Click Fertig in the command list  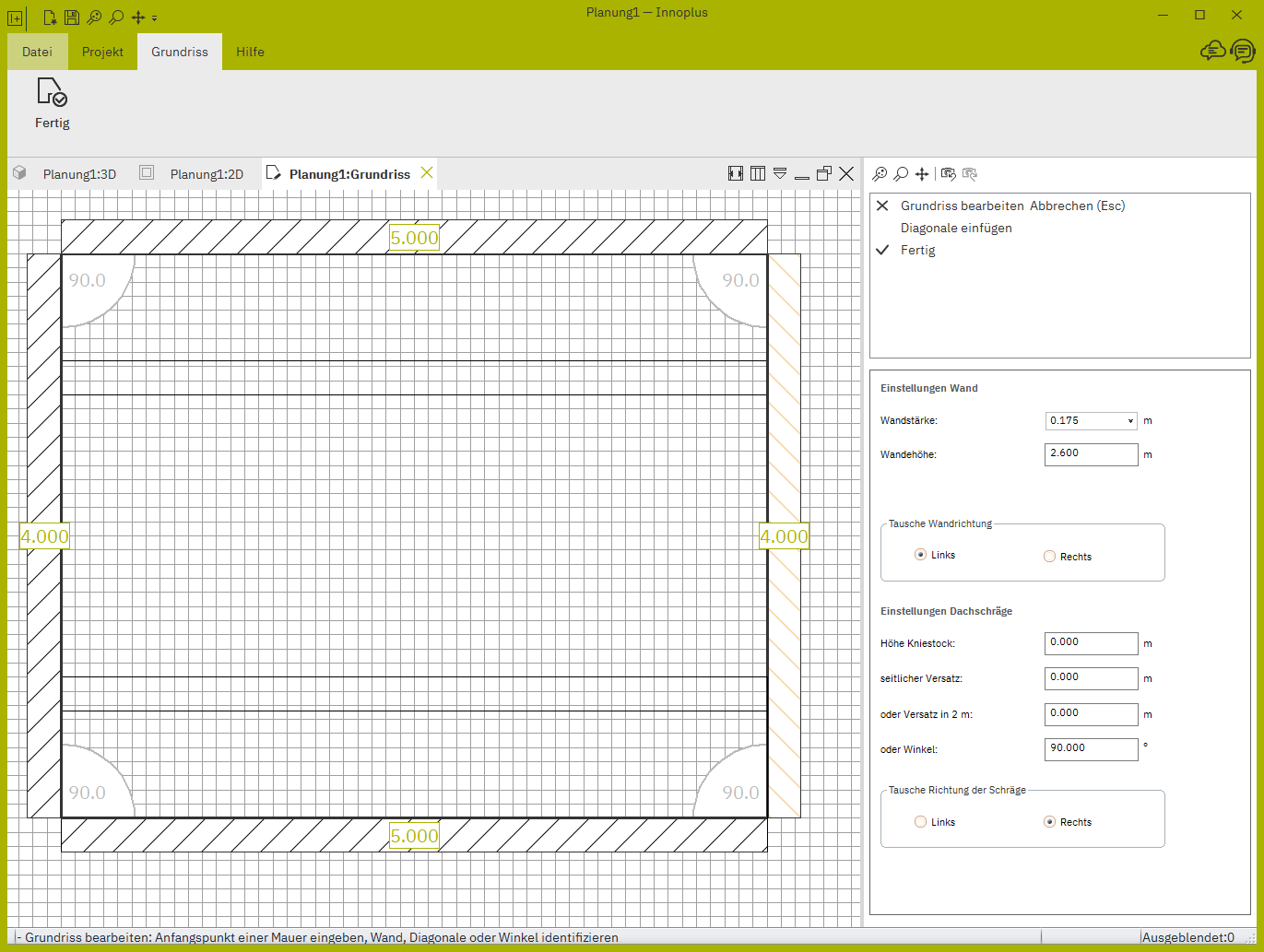coord(917,250)
